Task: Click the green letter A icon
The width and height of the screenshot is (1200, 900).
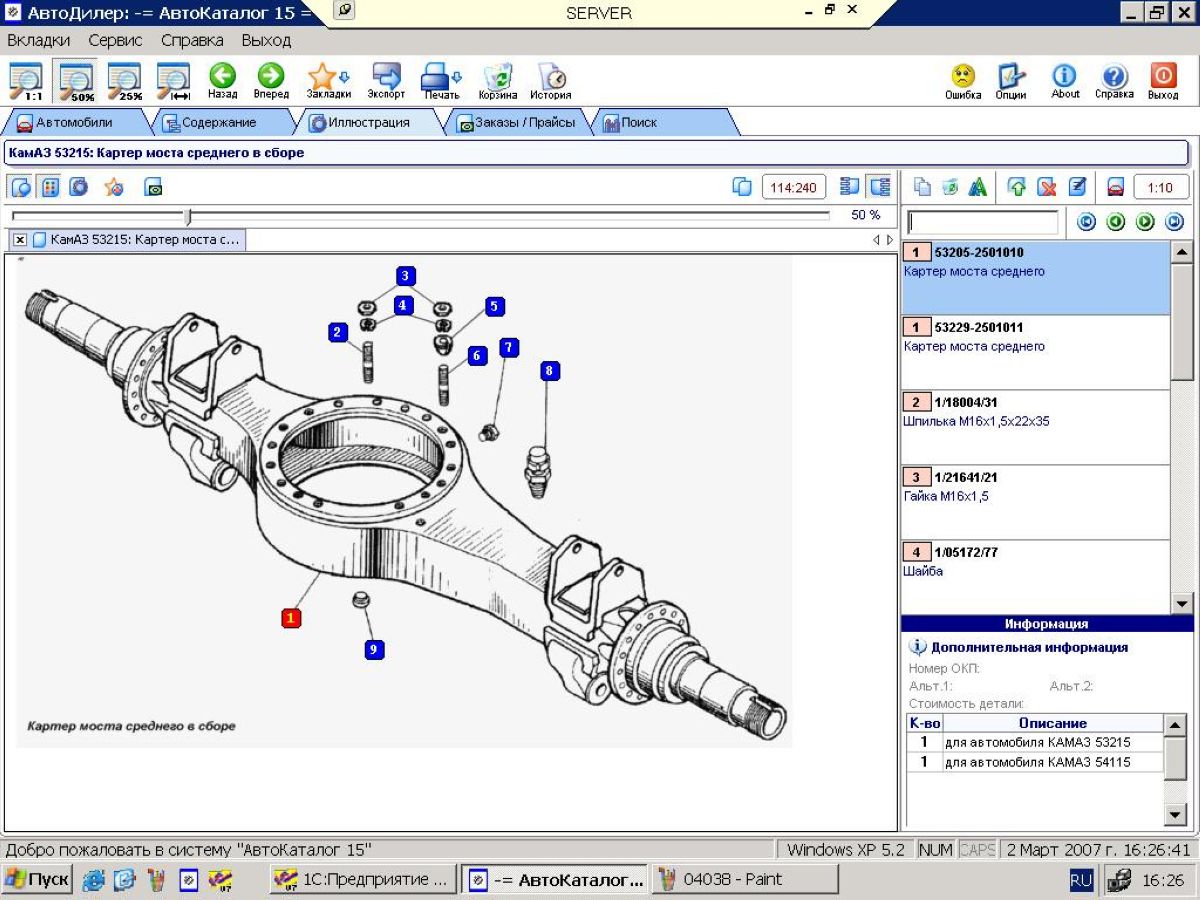Action: [978, 187]
